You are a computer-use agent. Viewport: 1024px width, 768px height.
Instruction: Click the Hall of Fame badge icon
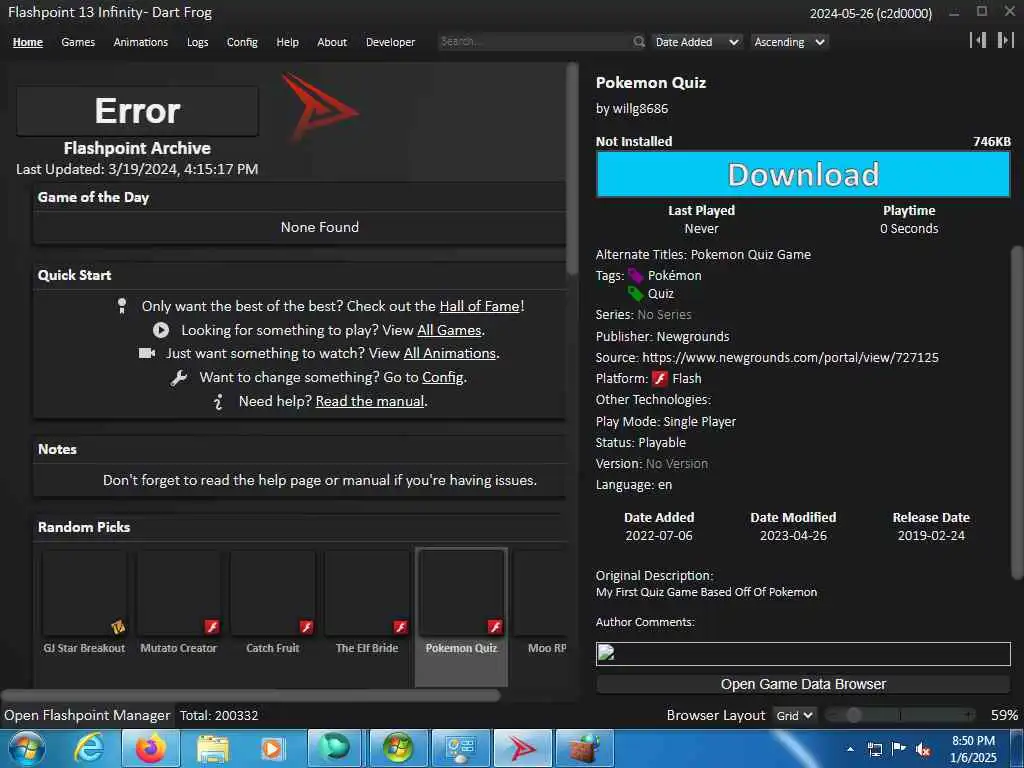121,306
